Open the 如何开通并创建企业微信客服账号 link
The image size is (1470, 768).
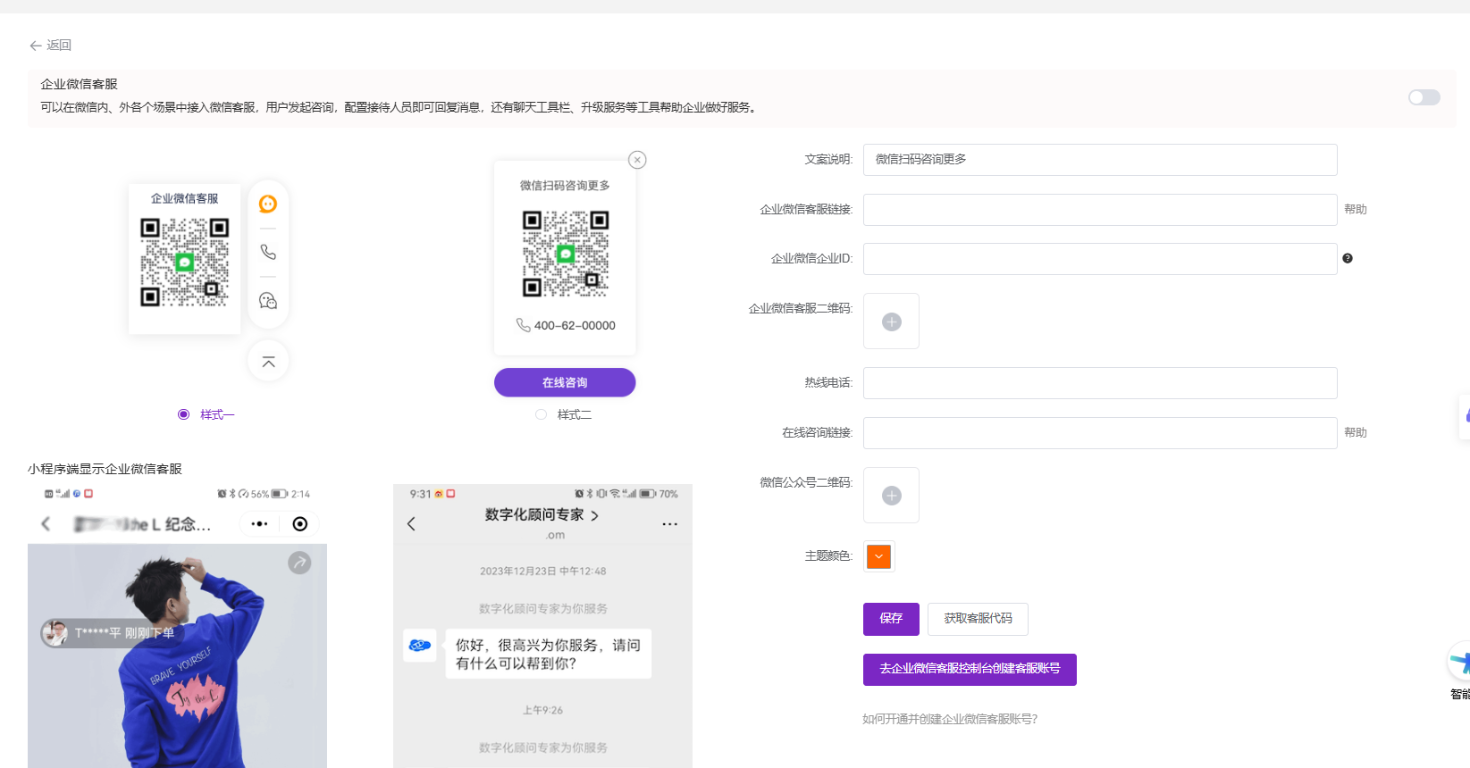(x=949, y=718)
